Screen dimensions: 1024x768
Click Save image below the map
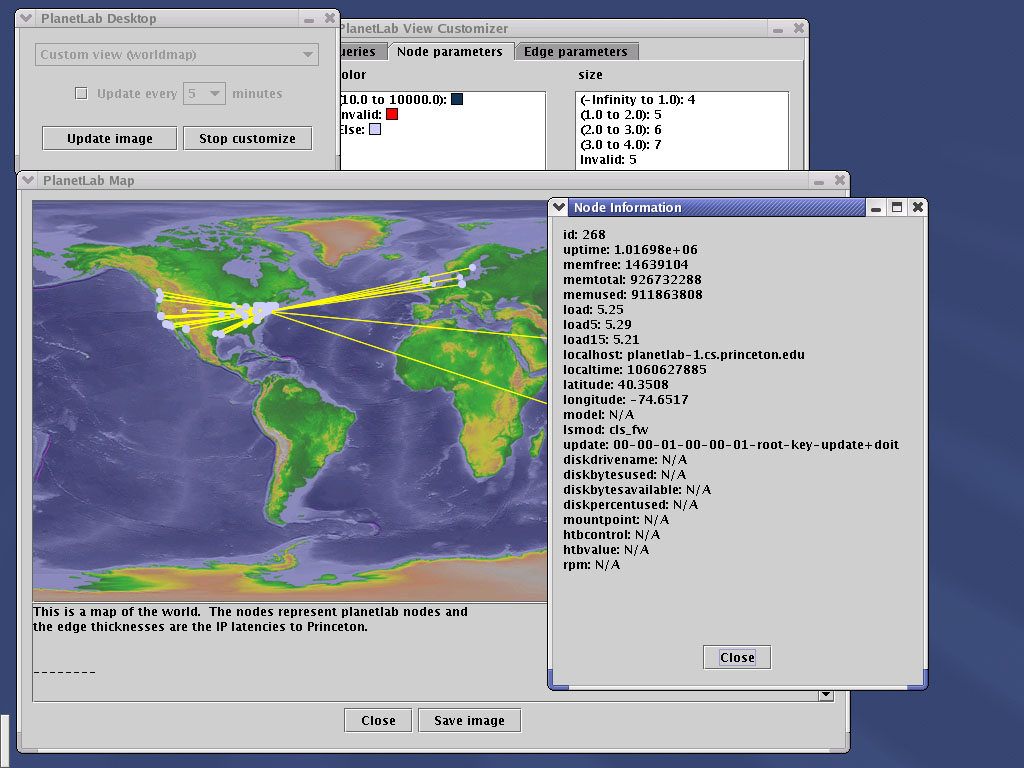point(469,720)
